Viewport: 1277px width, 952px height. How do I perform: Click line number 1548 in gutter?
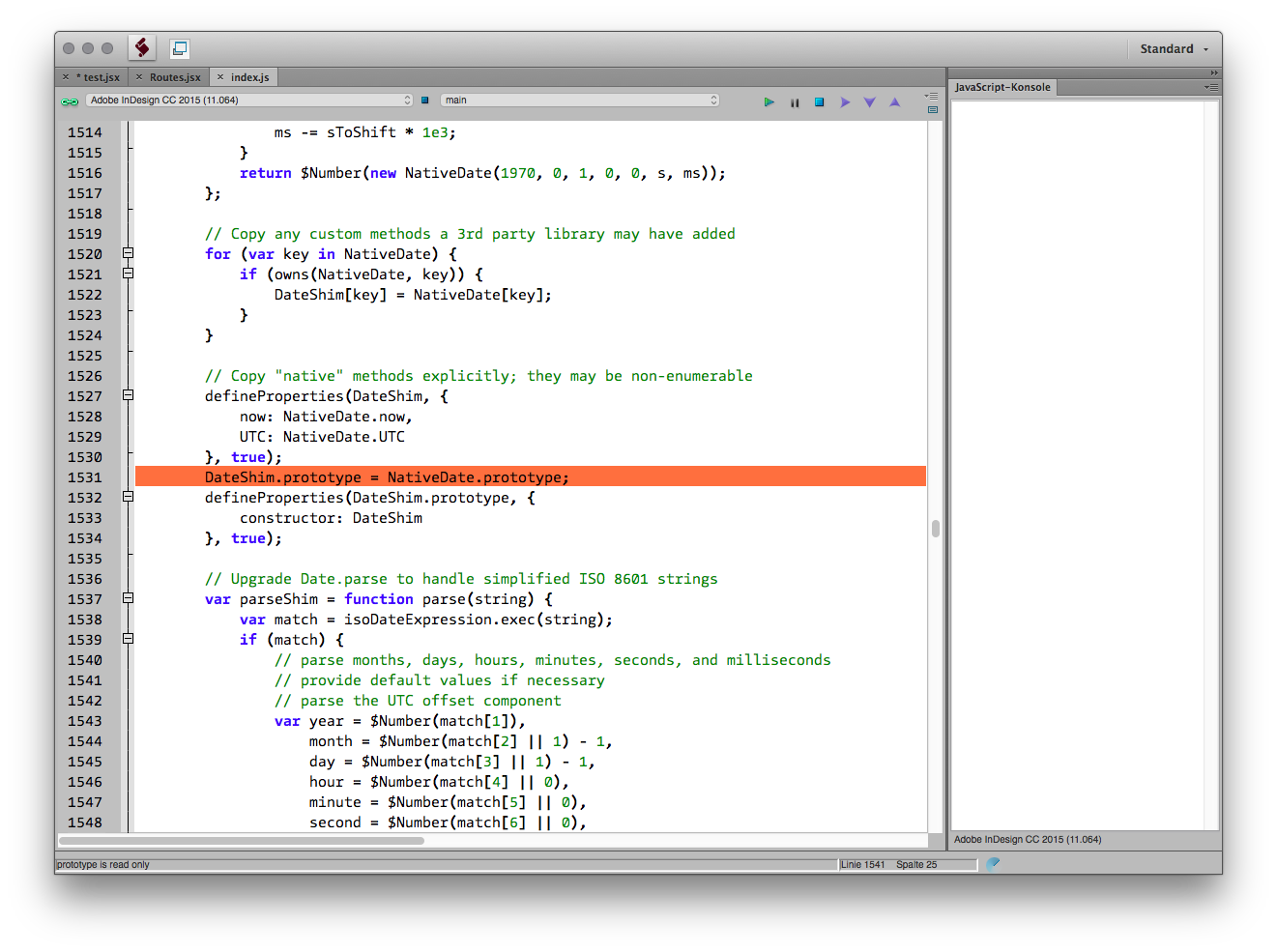tap(85, 822)
